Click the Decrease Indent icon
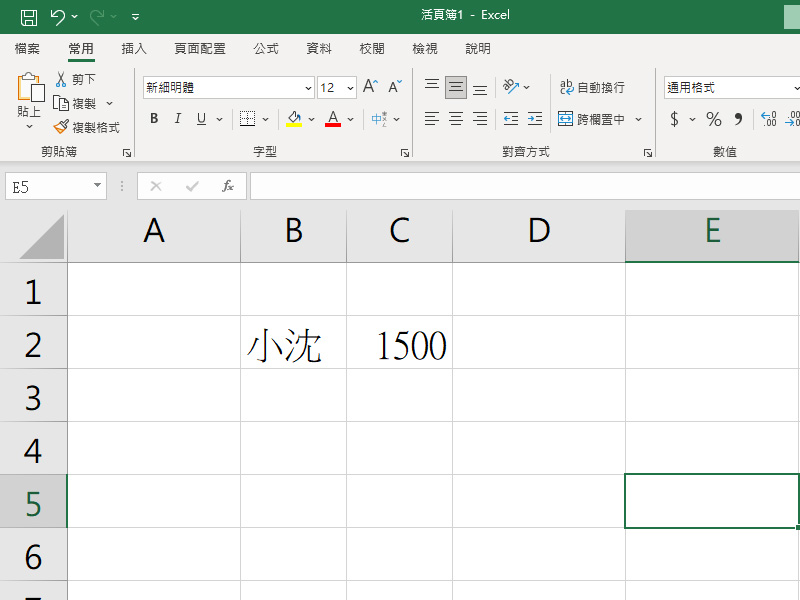This screenshot has height=600, width=800. coord(511,119)
